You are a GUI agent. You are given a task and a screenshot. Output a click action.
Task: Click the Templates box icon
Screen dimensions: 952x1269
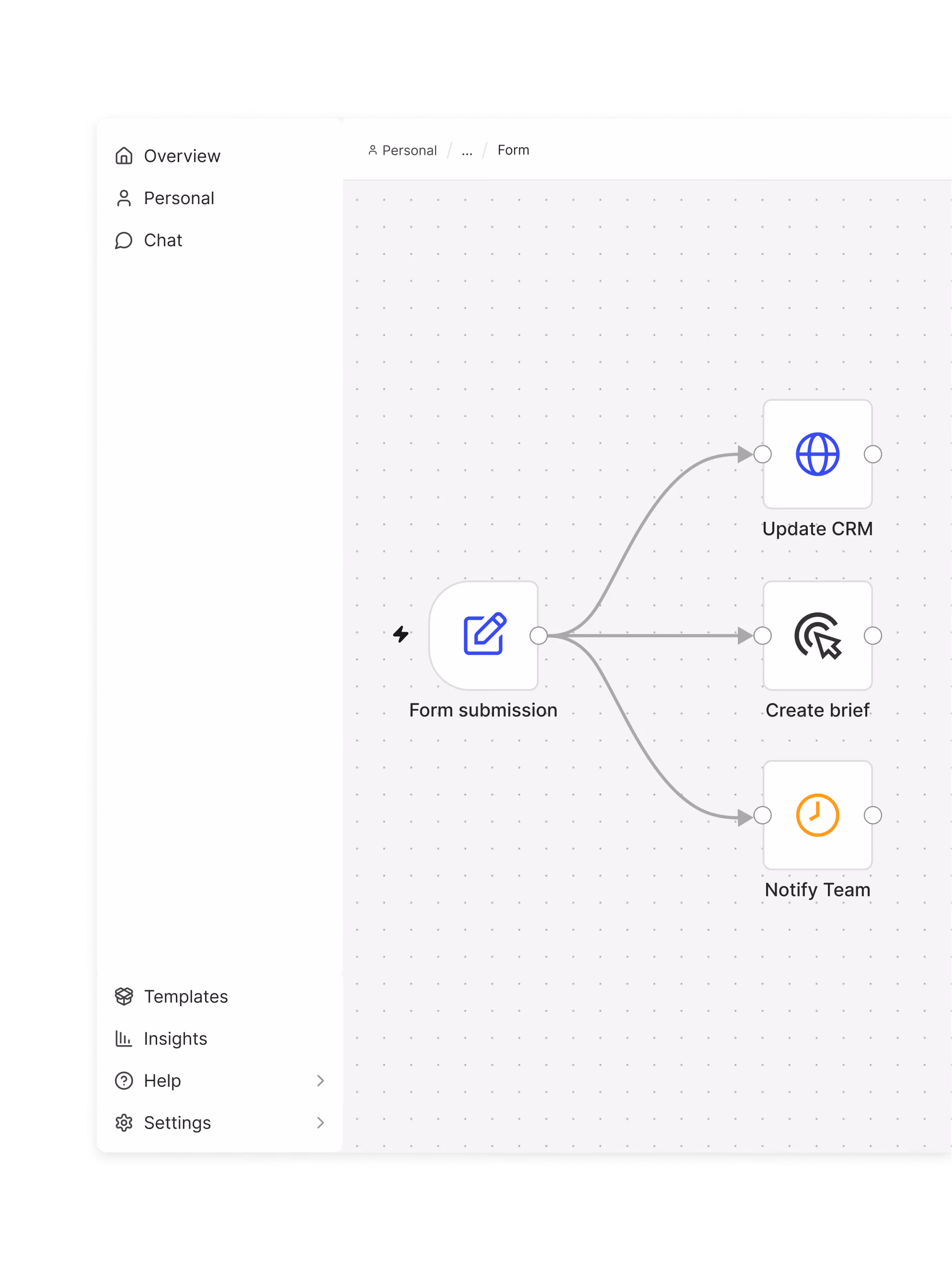(124, 996)
